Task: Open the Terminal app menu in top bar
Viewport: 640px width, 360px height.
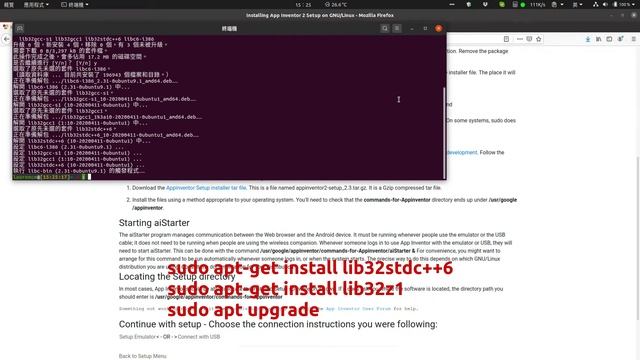Action: pos(75,4)
